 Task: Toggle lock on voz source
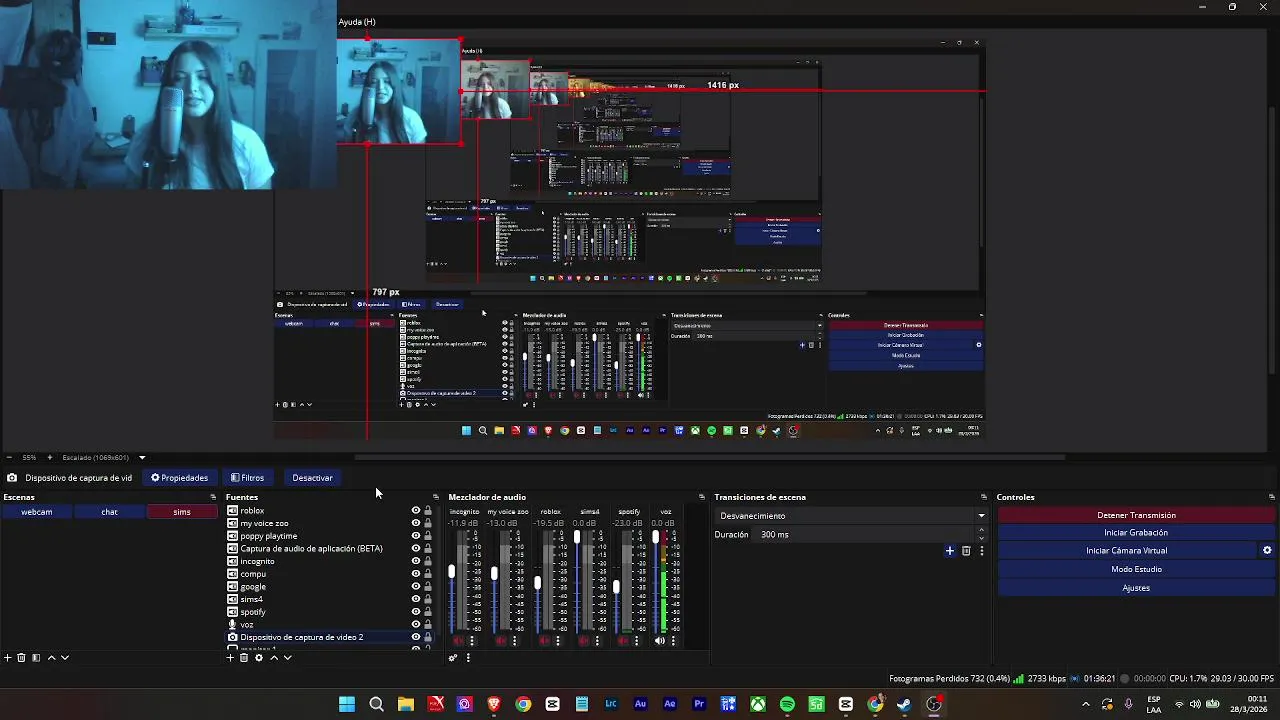click(428, 624)
